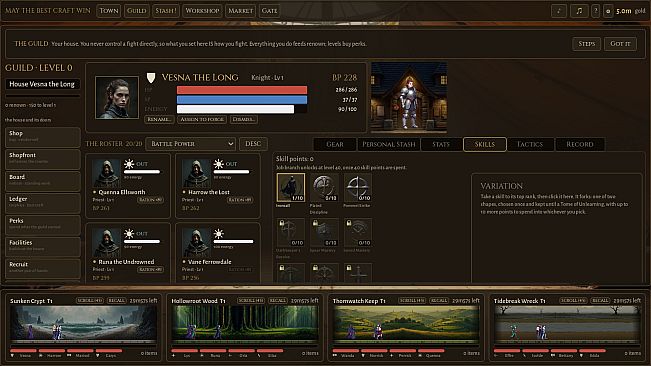Click Runa the Undrowned's Ration button
The image size is (651, 366).
pyautogui.click(x=150, y=270)
